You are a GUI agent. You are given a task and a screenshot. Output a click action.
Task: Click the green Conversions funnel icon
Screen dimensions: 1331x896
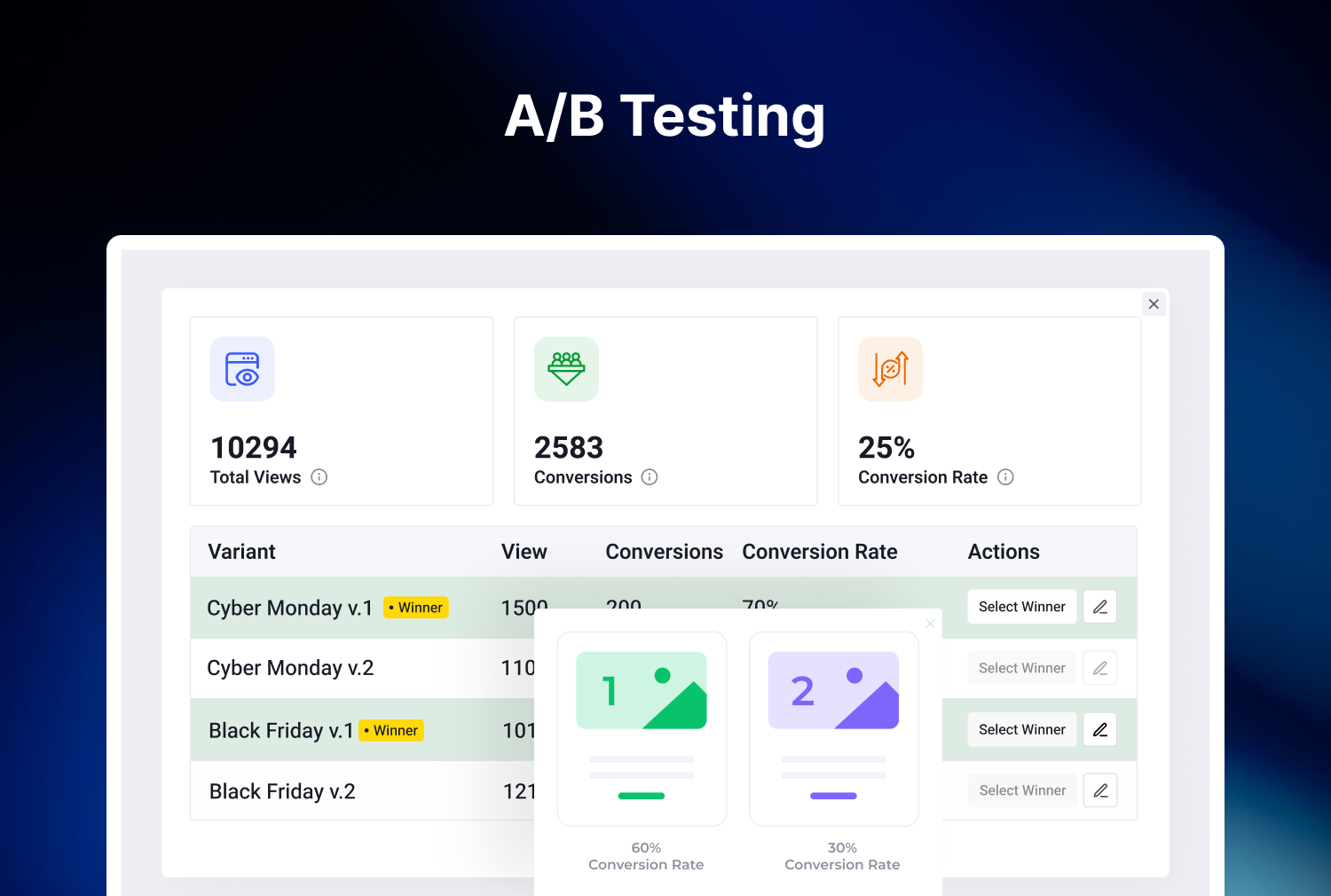pyautogui.click(x=566, y=369)
